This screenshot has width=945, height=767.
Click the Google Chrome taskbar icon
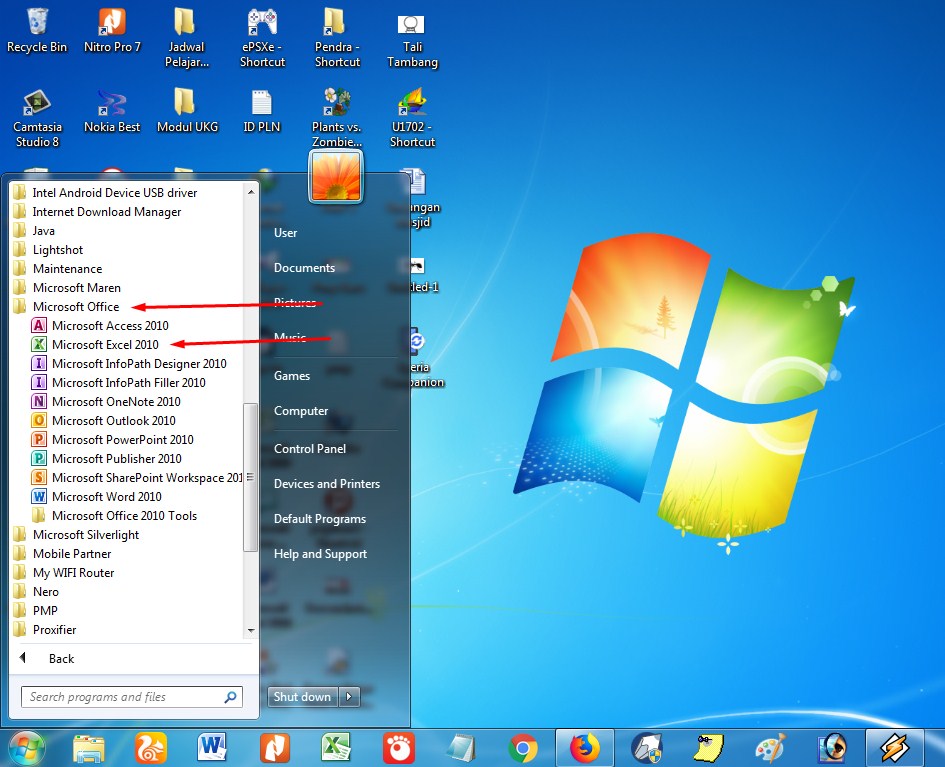(x=522, y=747)
